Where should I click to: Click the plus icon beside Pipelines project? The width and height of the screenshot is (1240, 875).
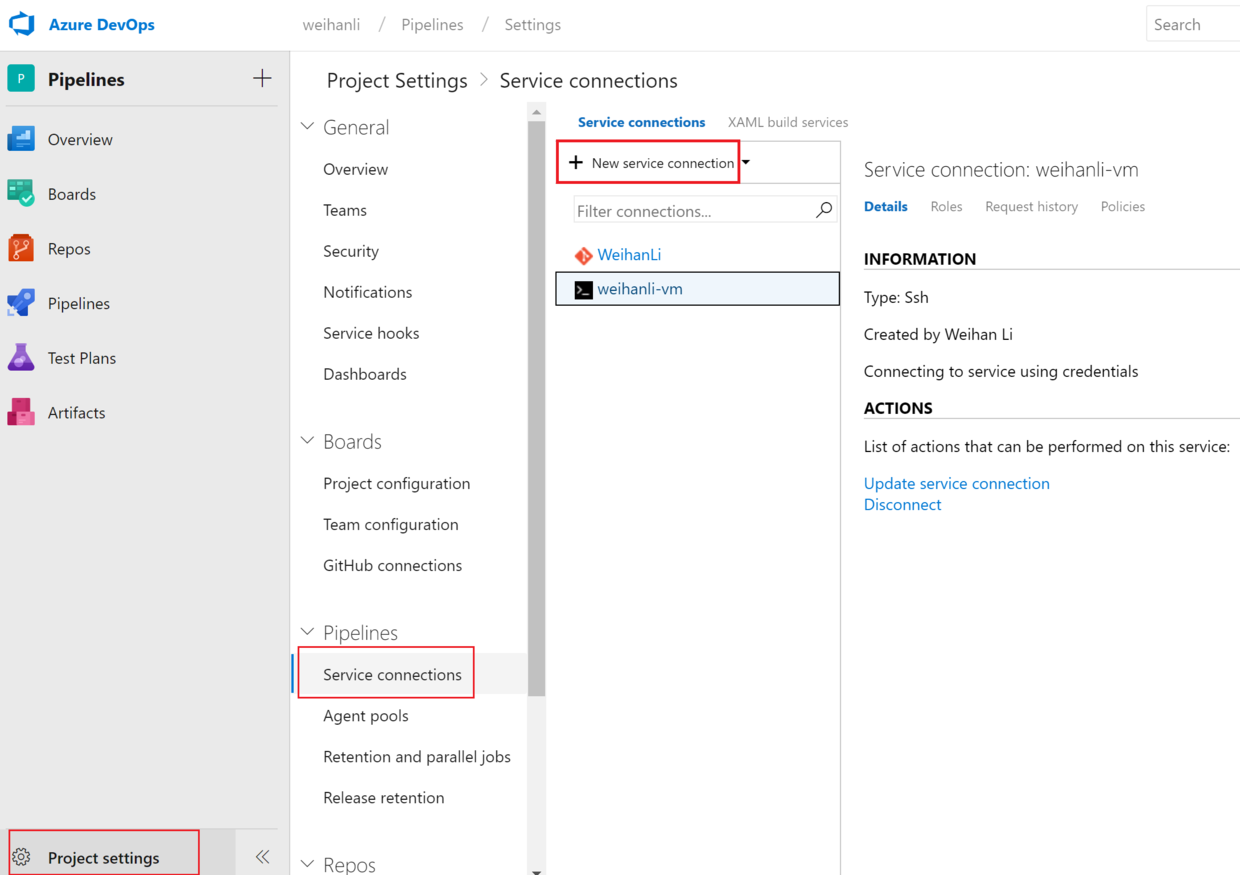coord(262,78)
